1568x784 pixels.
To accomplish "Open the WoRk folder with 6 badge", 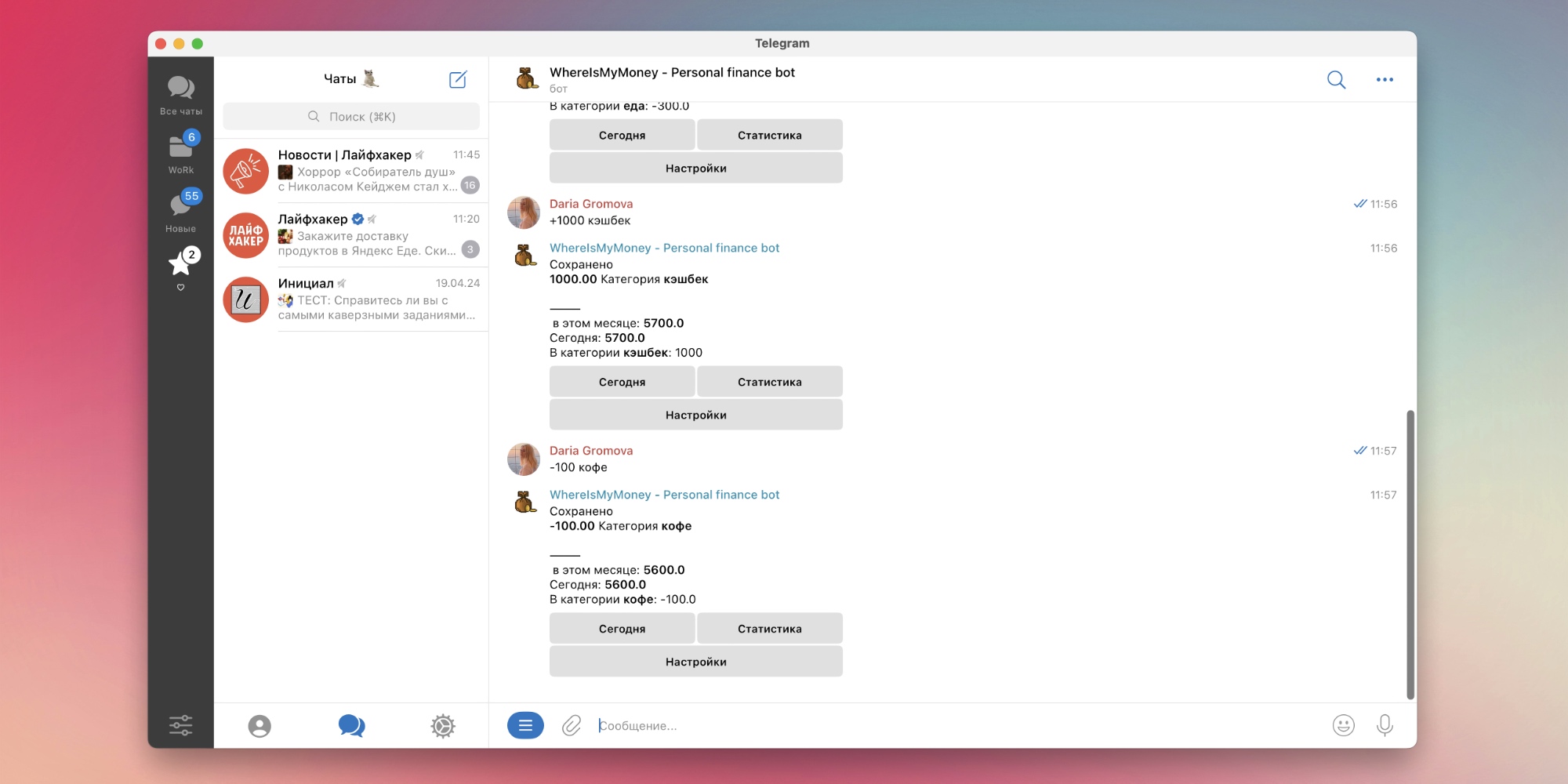I will pos(180,152).
